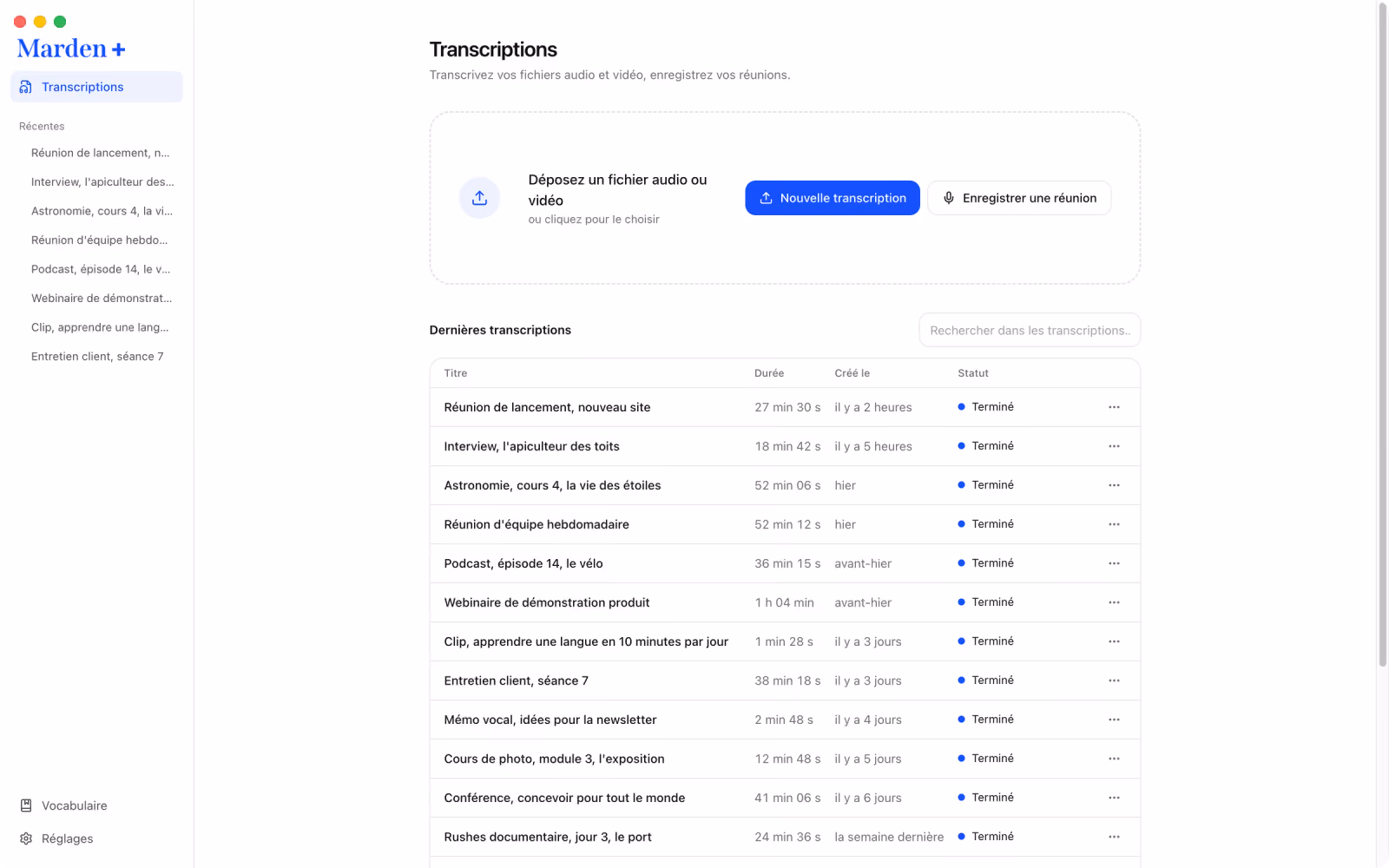Image resolution: width=1389 pixels, height=868 pixels.
Task: Click the Statut column header
Action: tap(973, 373)
